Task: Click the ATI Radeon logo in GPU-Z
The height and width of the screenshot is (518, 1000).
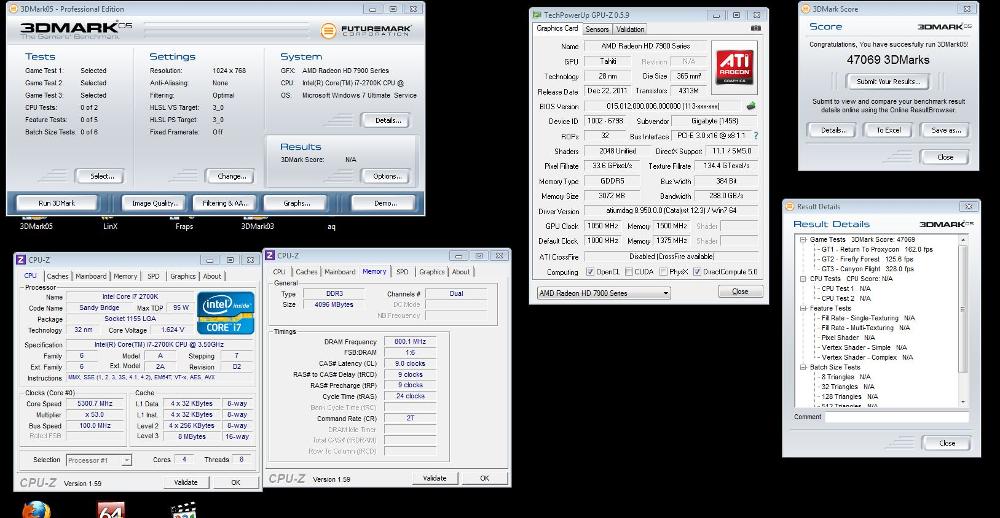Action: pos(734,68)
